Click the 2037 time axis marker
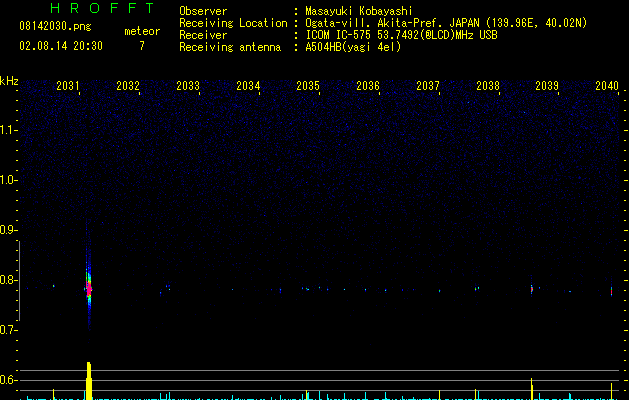 click(428, 86)
